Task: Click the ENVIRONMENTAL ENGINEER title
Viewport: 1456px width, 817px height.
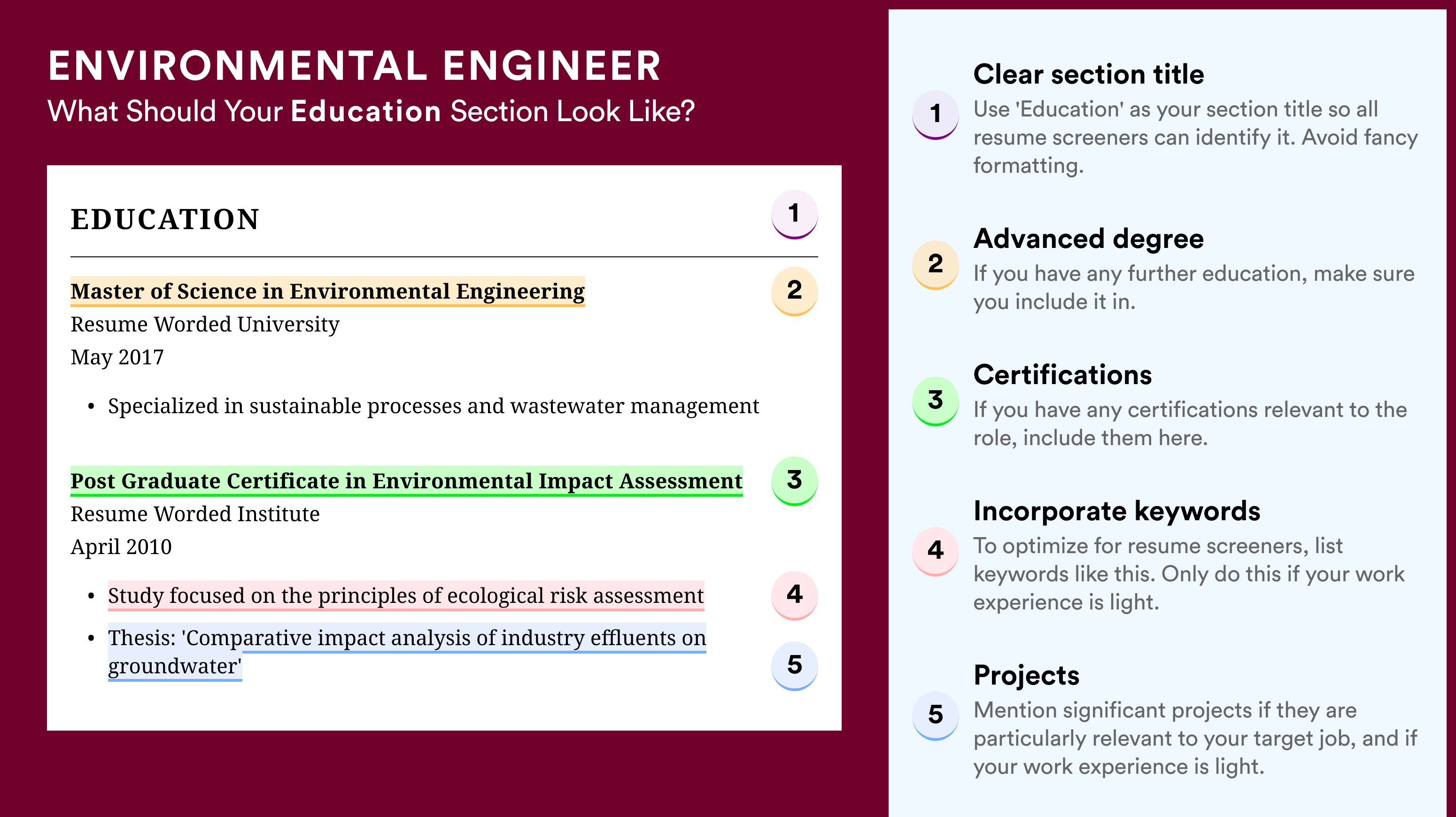Action: (x=355, y=66)
